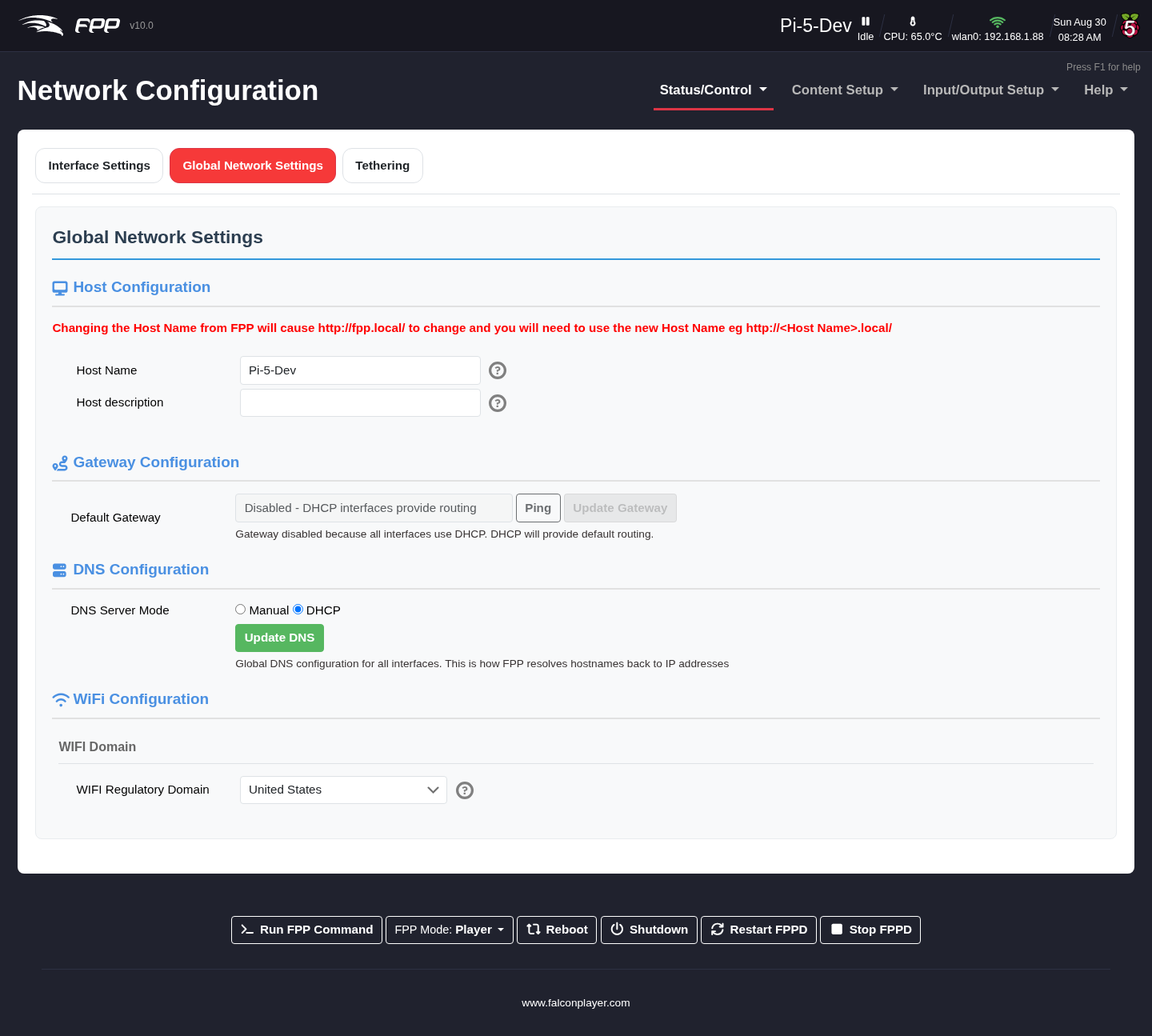Screen dimensions: 1152x1036
Task: Open the Help menu
Action: 1106,90
